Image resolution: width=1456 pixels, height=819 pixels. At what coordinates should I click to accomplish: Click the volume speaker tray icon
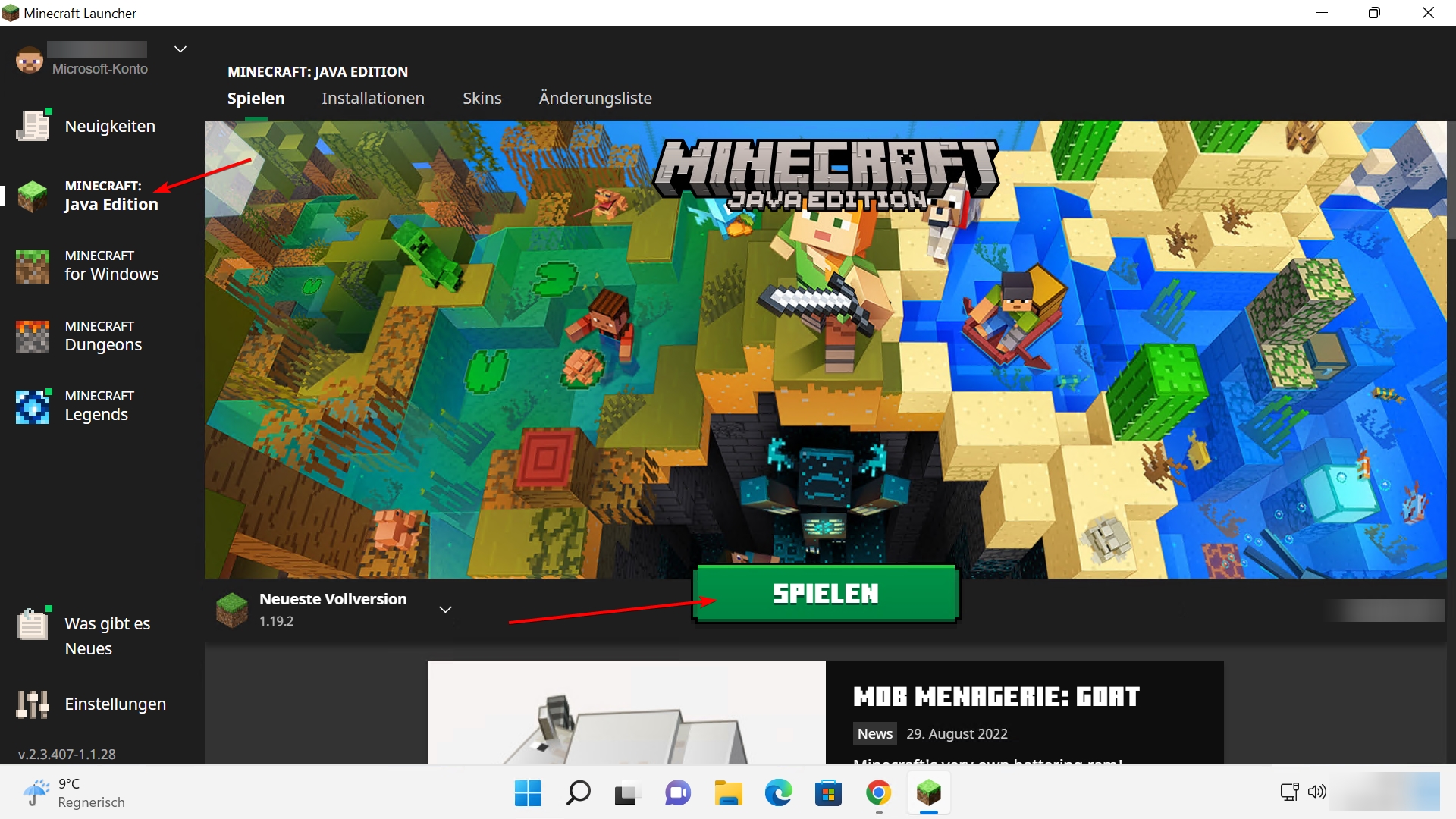pos(1317,792)
